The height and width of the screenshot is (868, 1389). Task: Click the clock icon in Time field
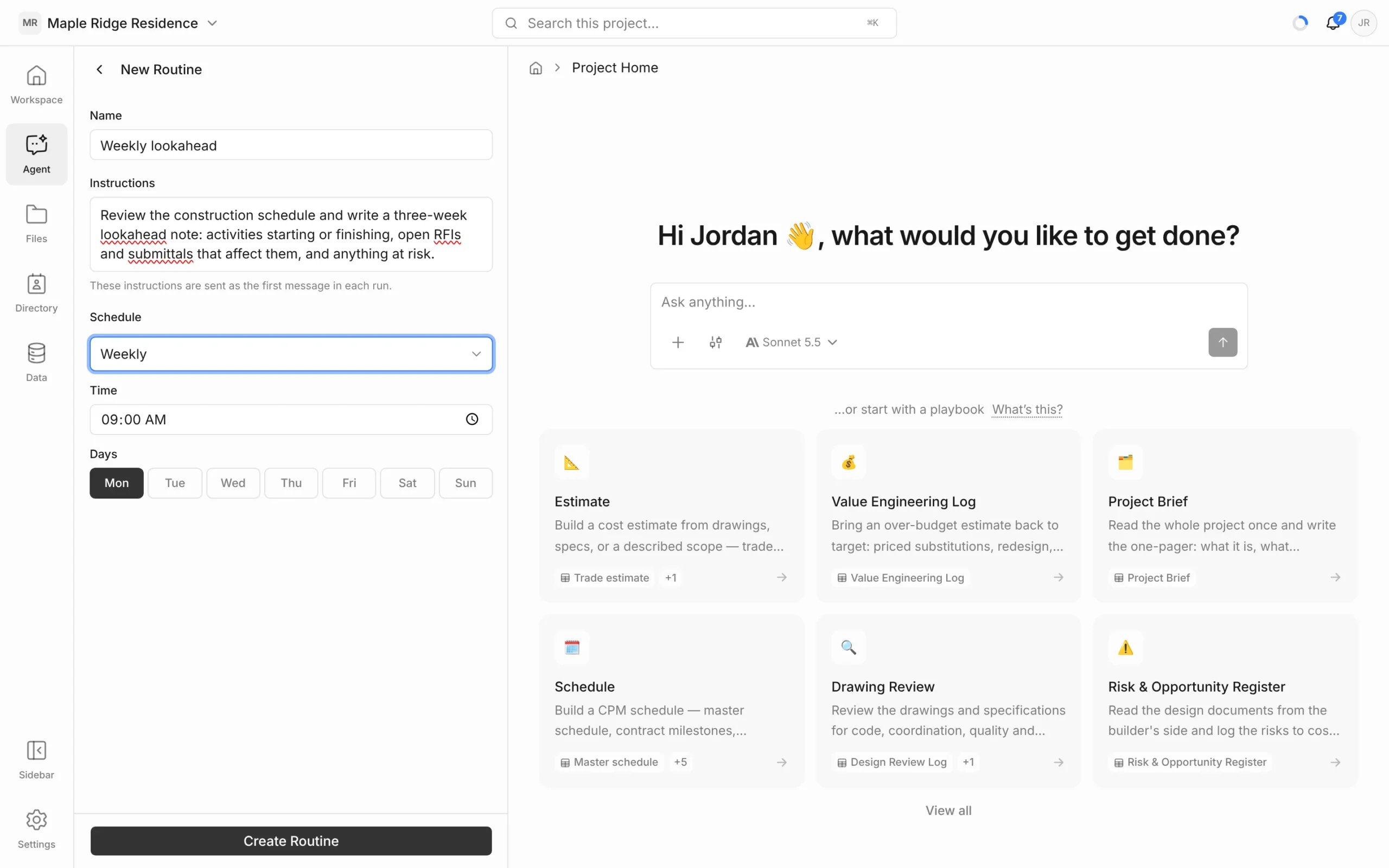point(472,420)
